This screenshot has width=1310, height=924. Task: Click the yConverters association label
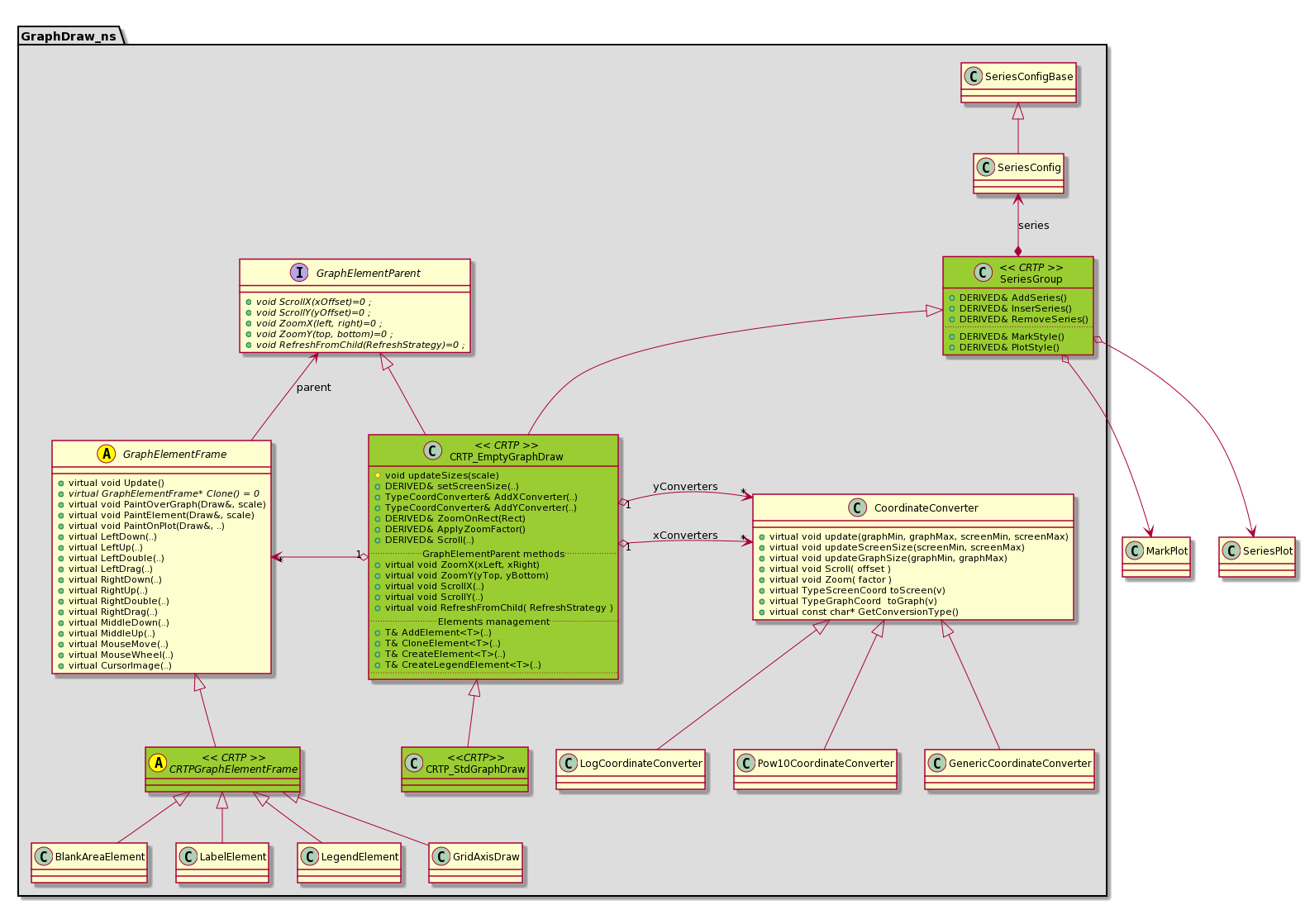click(x=685, y=487)
